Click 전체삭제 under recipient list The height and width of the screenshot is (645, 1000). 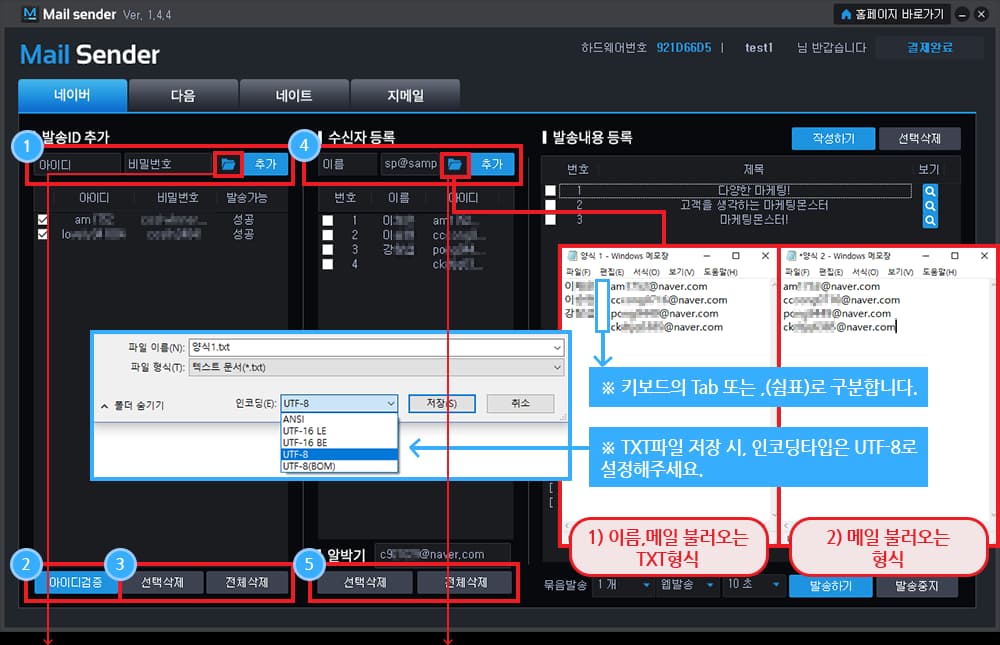466,582
